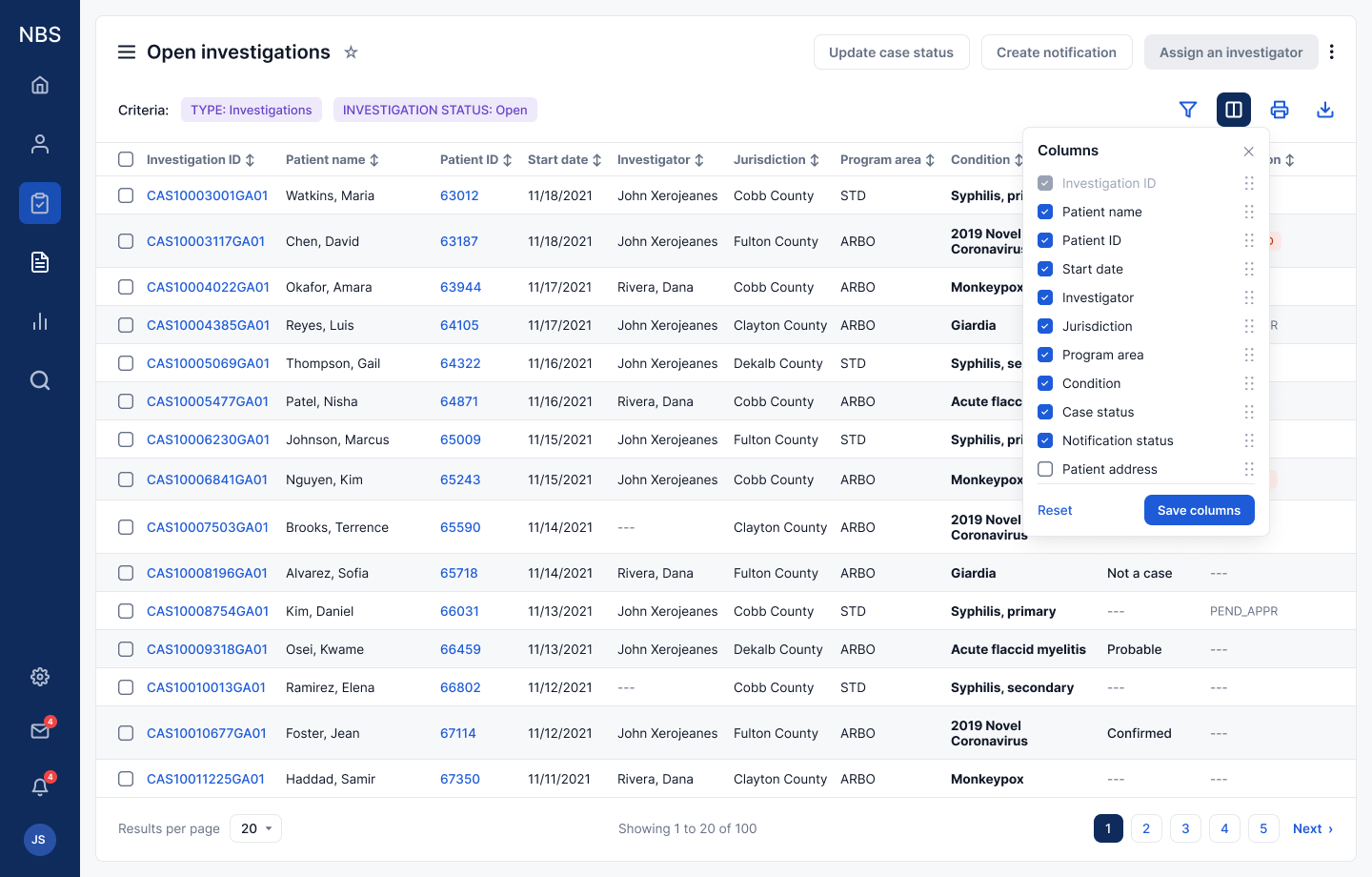The width and height of the screenshot is (1372, 877).
Task: Open the hamburger menu beside Open investigations
Action: (127, 52)
